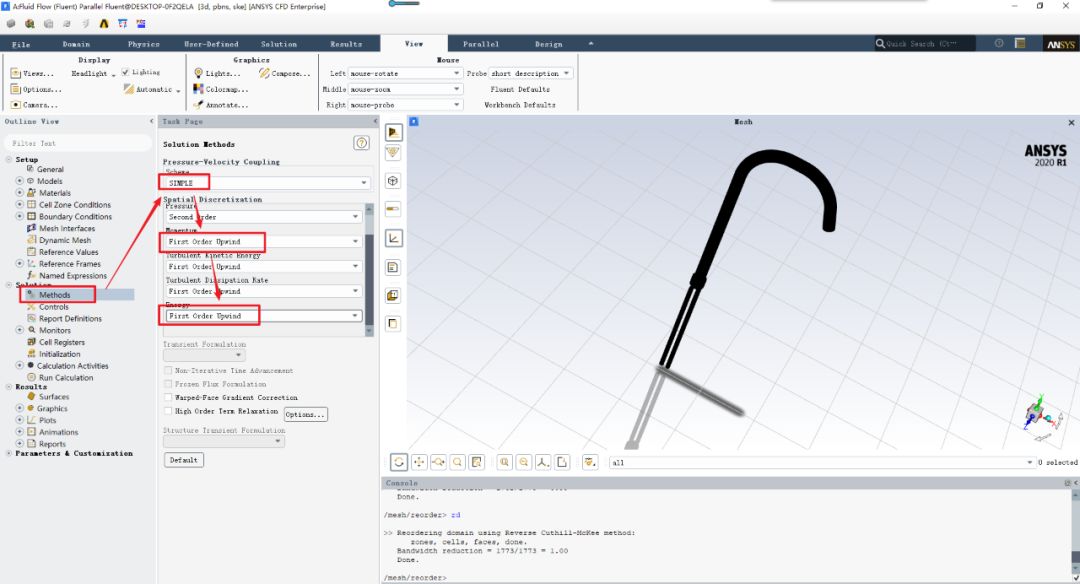Switch to the Results ribbon tab

pyautogui.click(x=346, y=44)
